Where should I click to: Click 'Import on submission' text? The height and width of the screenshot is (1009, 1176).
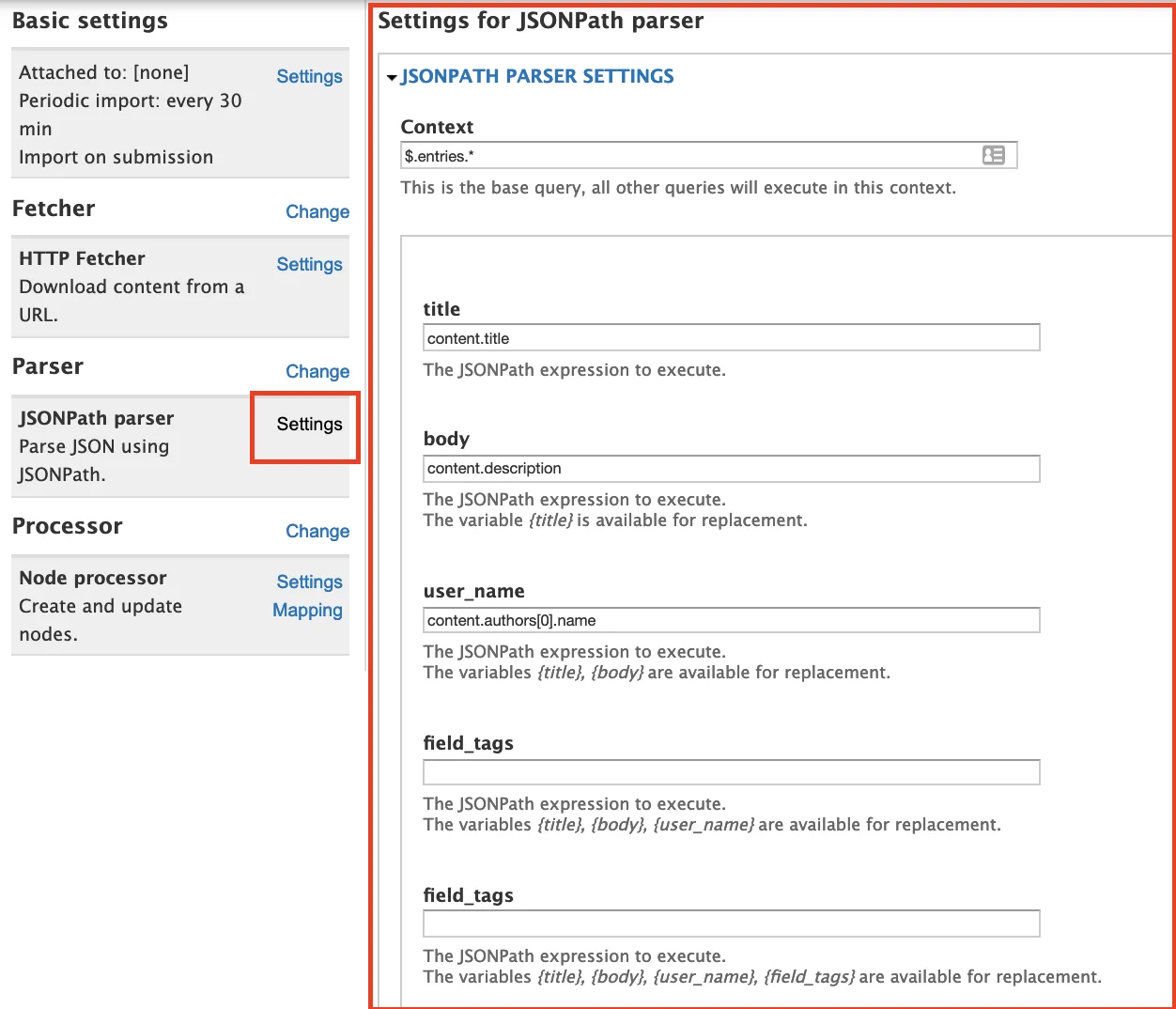[116, 157]
